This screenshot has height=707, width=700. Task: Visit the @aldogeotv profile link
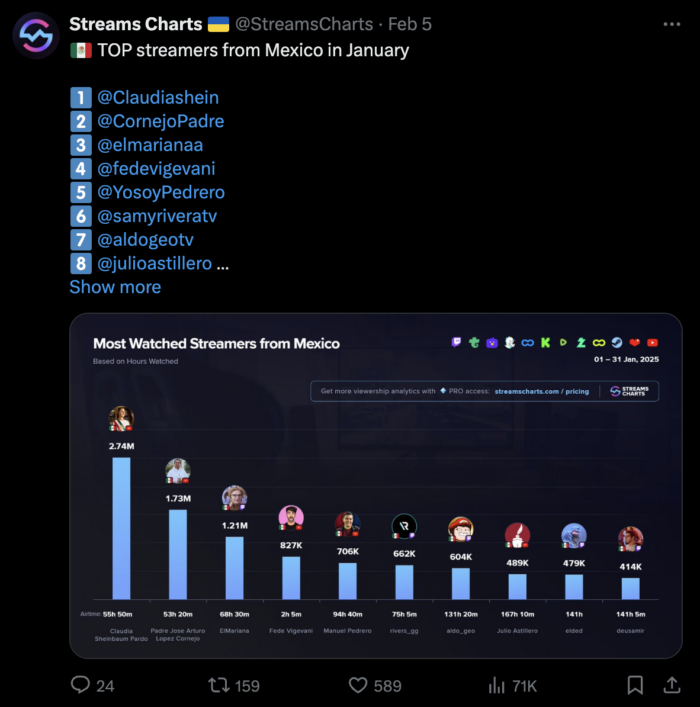[x=145, y=239]
